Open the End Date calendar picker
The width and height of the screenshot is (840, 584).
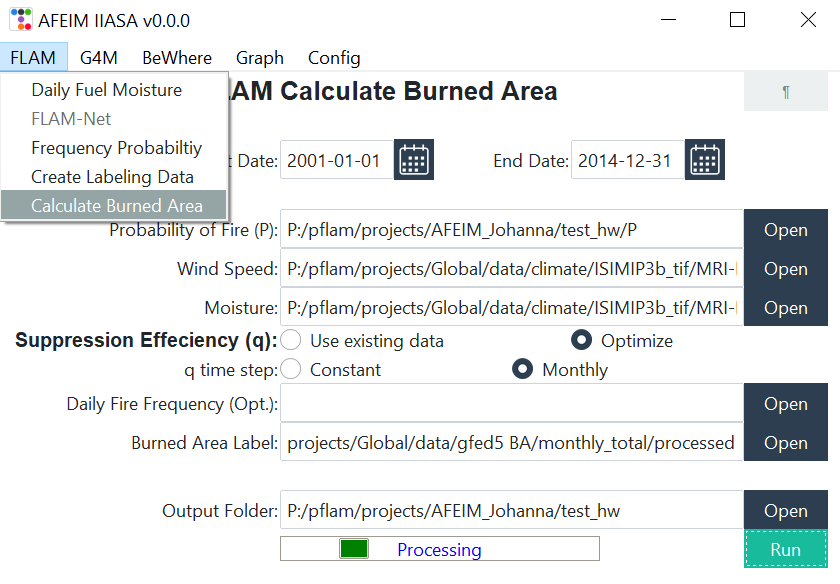704,160
